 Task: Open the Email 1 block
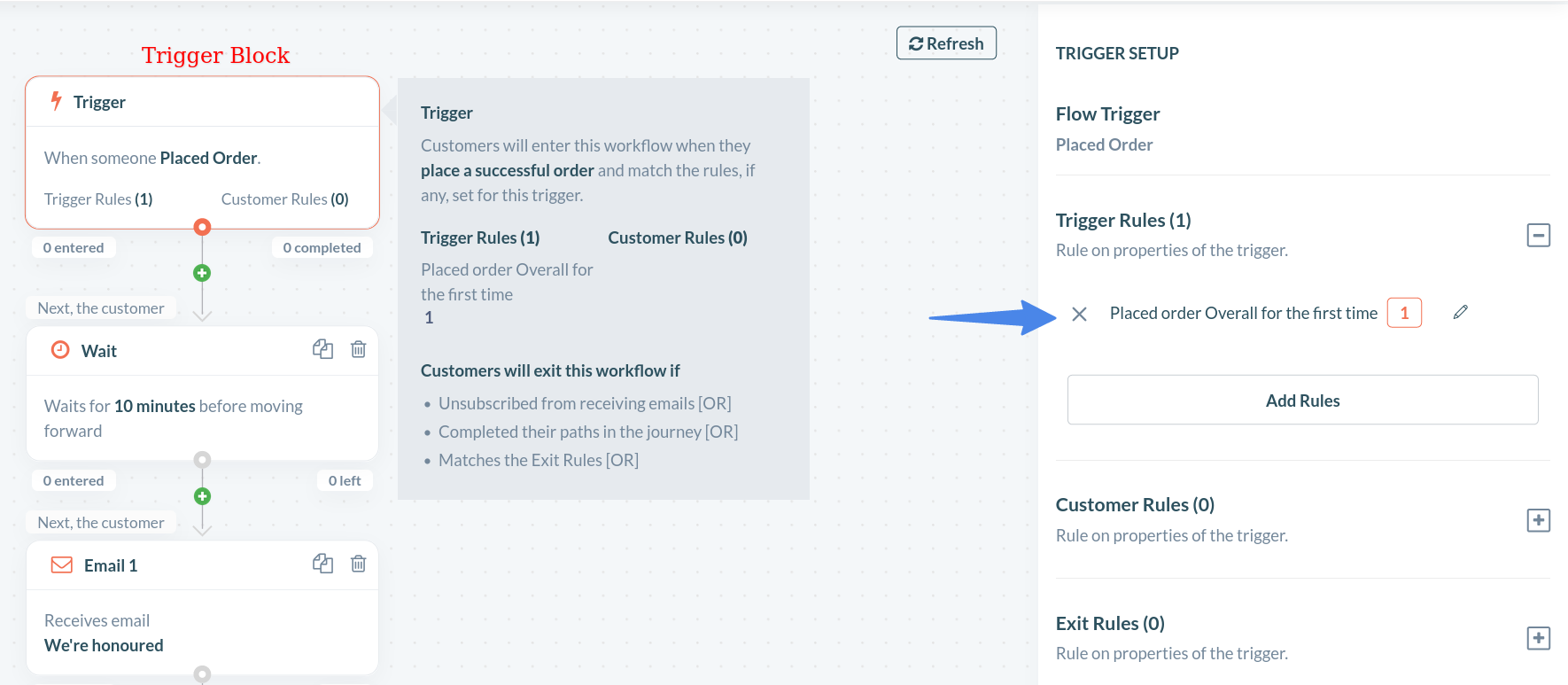(111, 565)
